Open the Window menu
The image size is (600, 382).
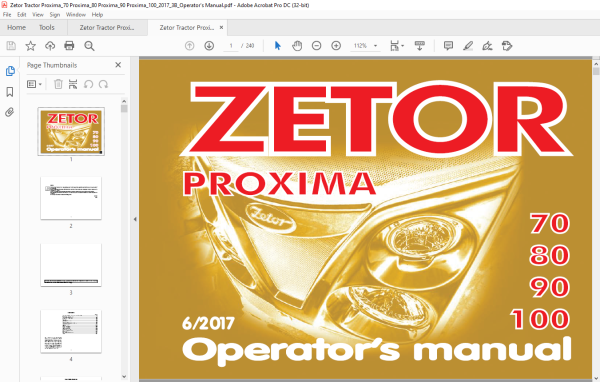tap(76, 15)
